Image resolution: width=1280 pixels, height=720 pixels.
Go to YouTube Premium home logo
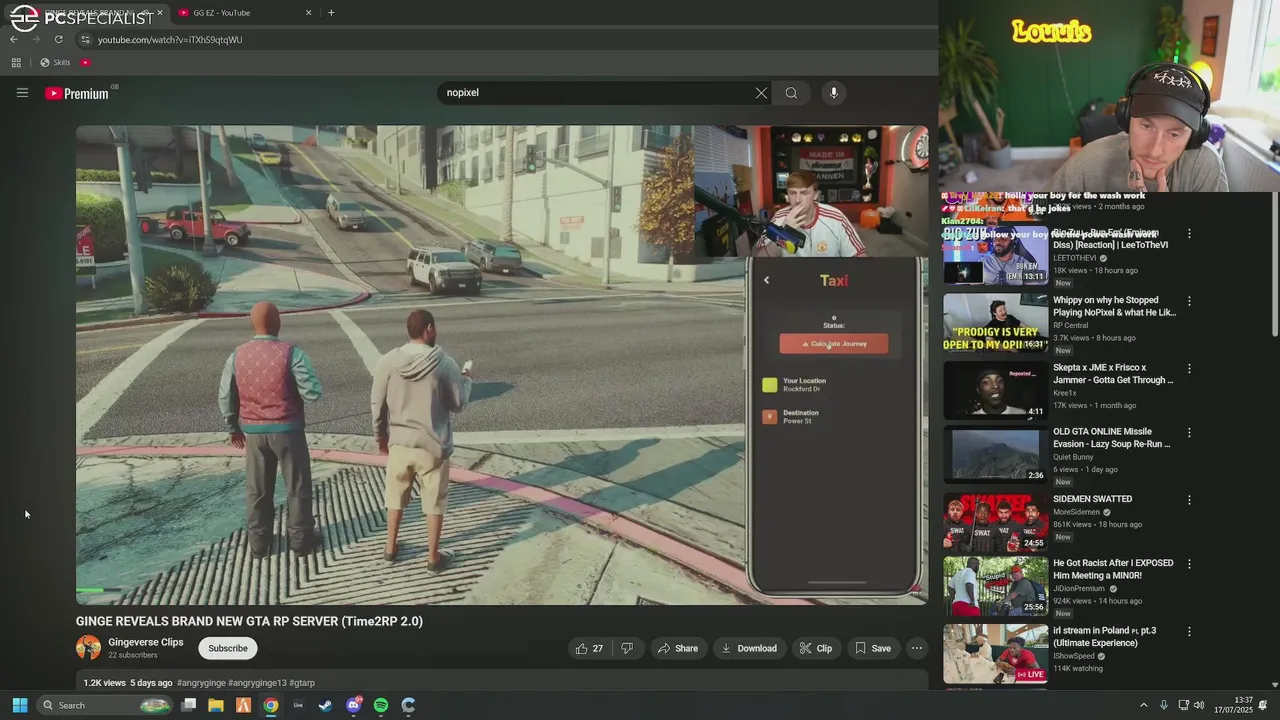(77, 93)
